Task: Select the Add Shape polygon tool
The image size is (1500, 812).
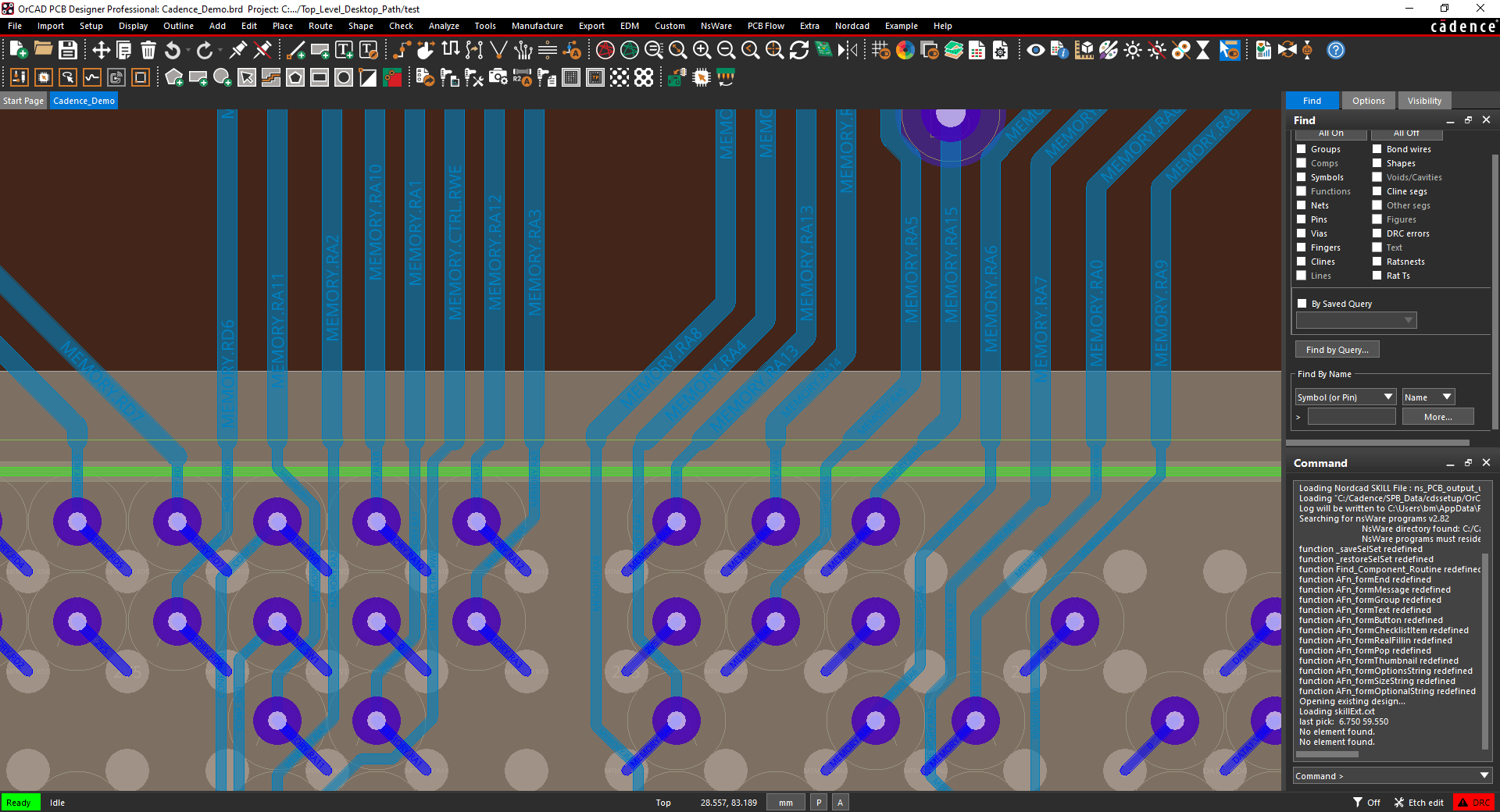Action: [x=173, y=77]
